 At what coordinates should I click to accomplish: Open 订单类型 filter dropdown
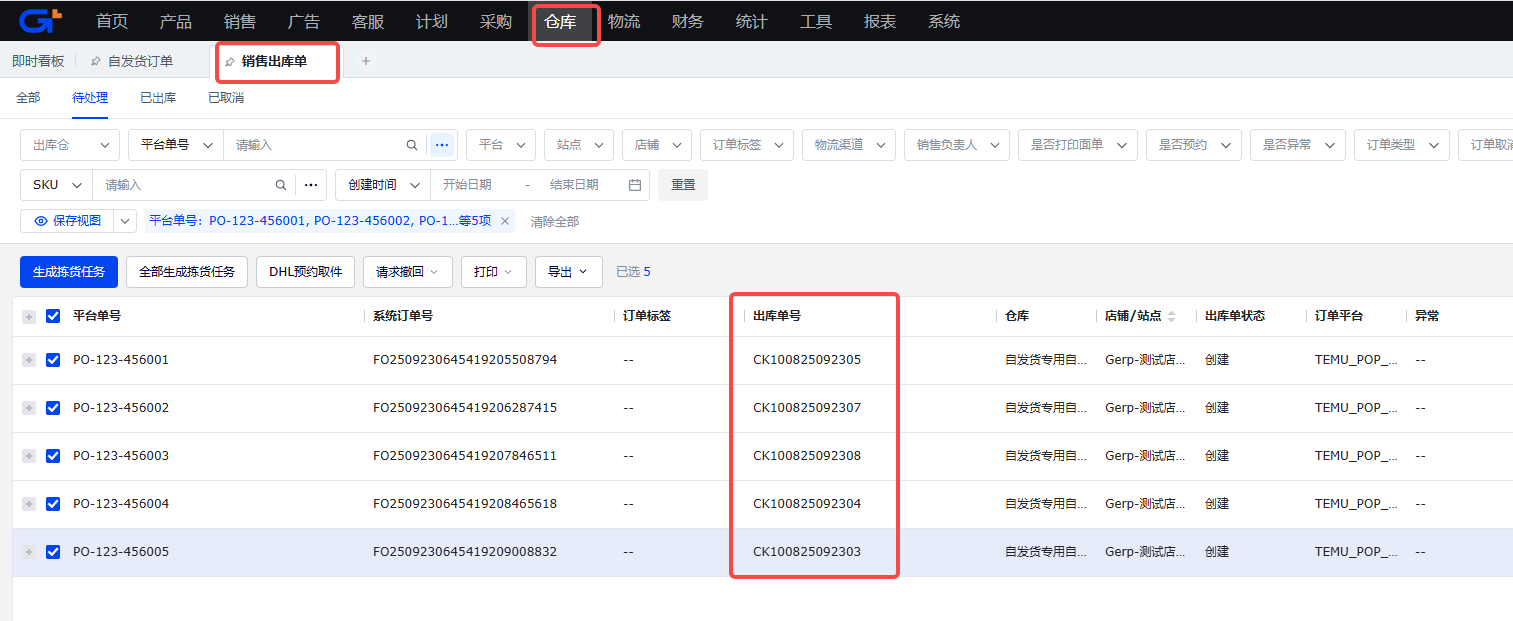point(1402,145)
